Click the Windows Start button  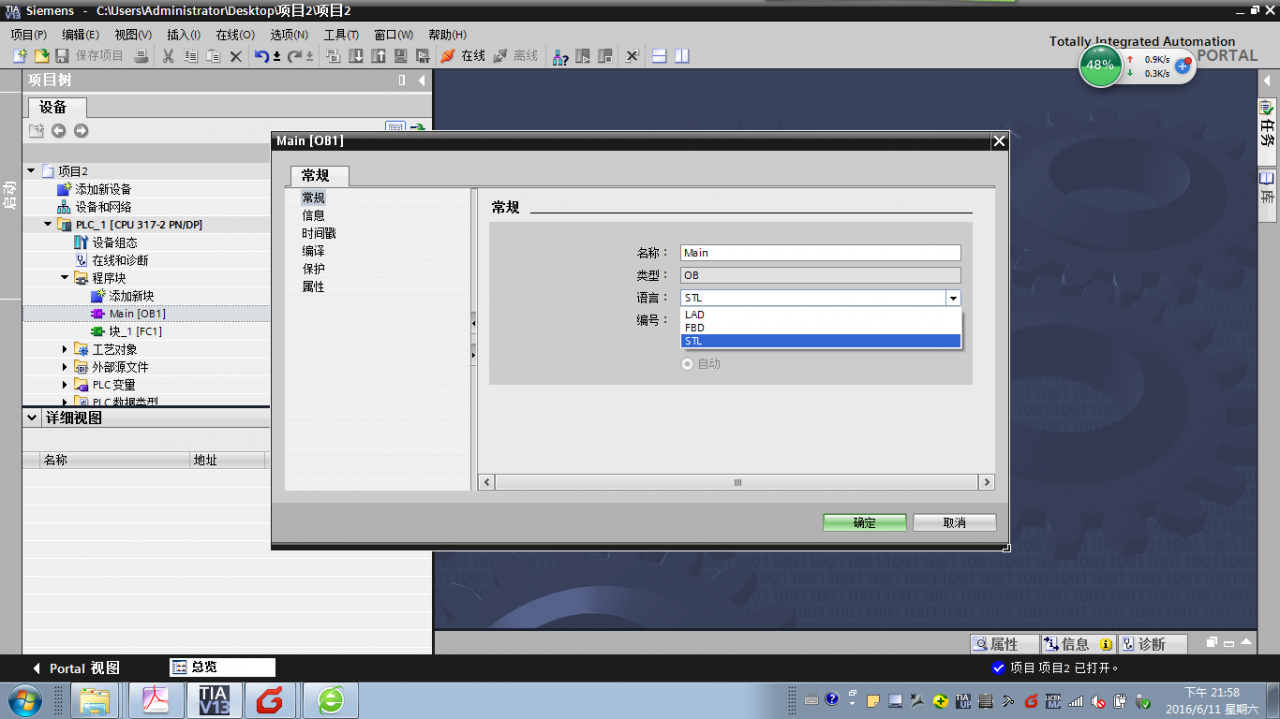click(x=23, y=700)
